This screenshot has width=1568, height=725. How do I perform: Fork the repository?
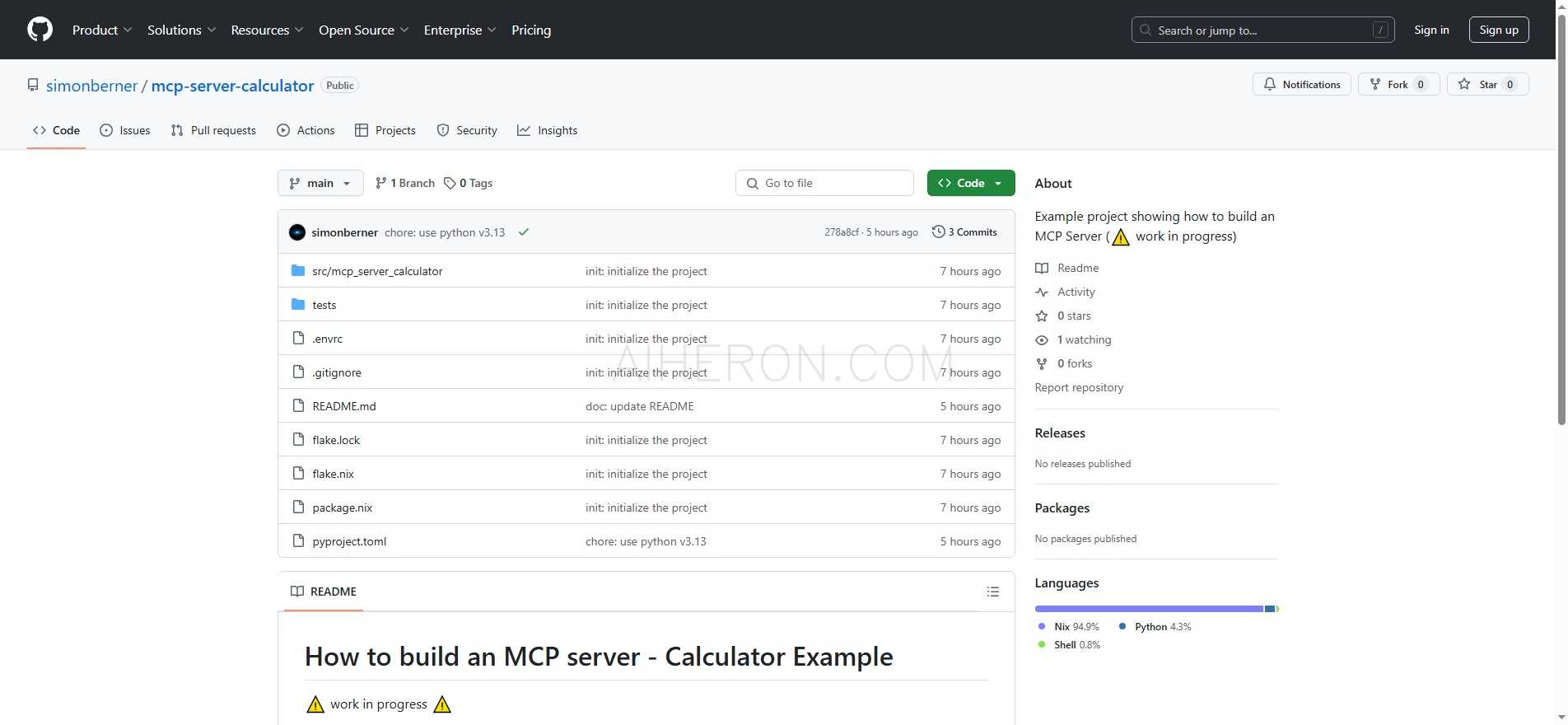pyautogui.click(x=1388, y=84)
